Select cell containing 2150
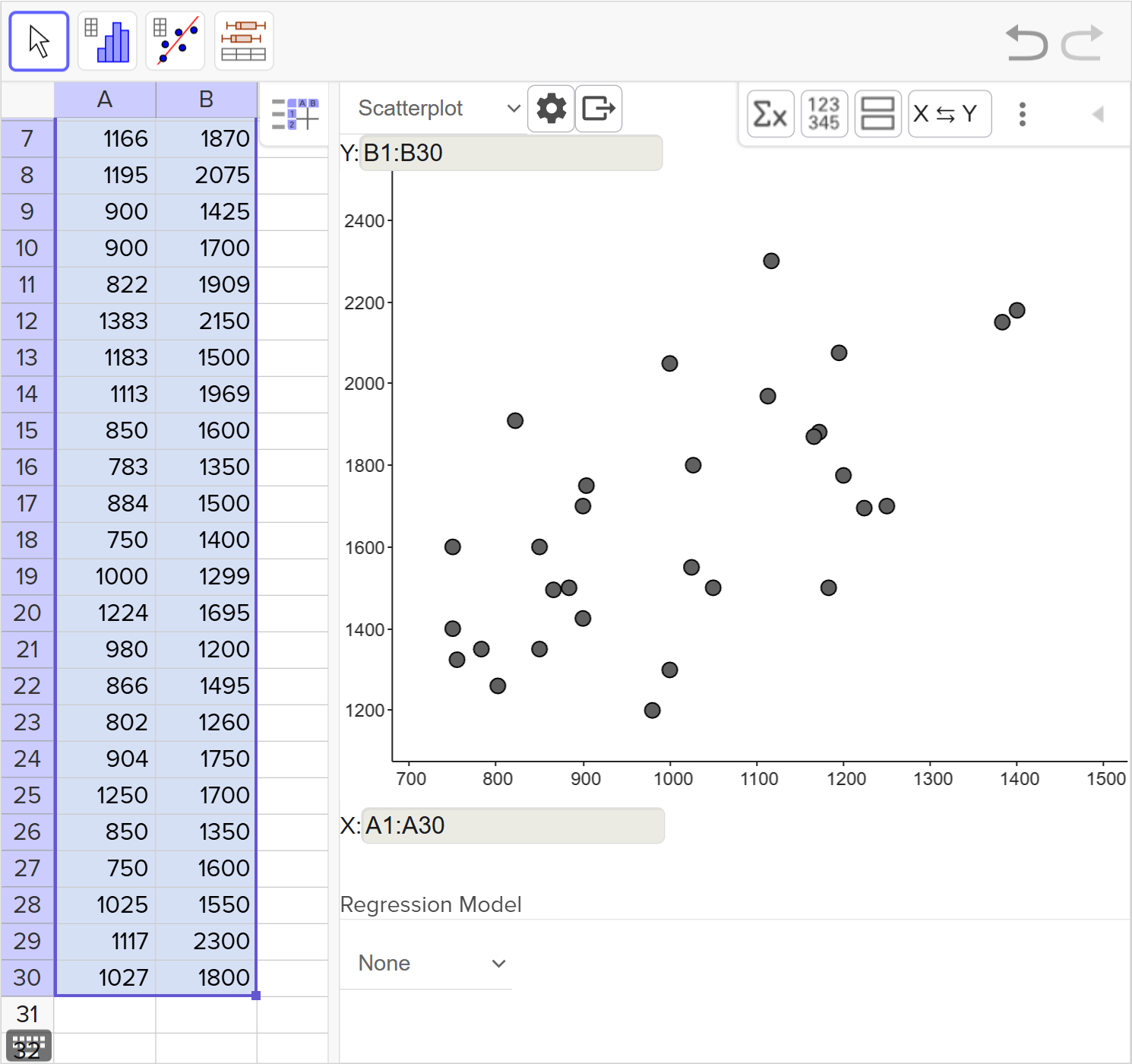Image resolution: width=1132 pixels, height=1064 pixels. pos(206,321)
